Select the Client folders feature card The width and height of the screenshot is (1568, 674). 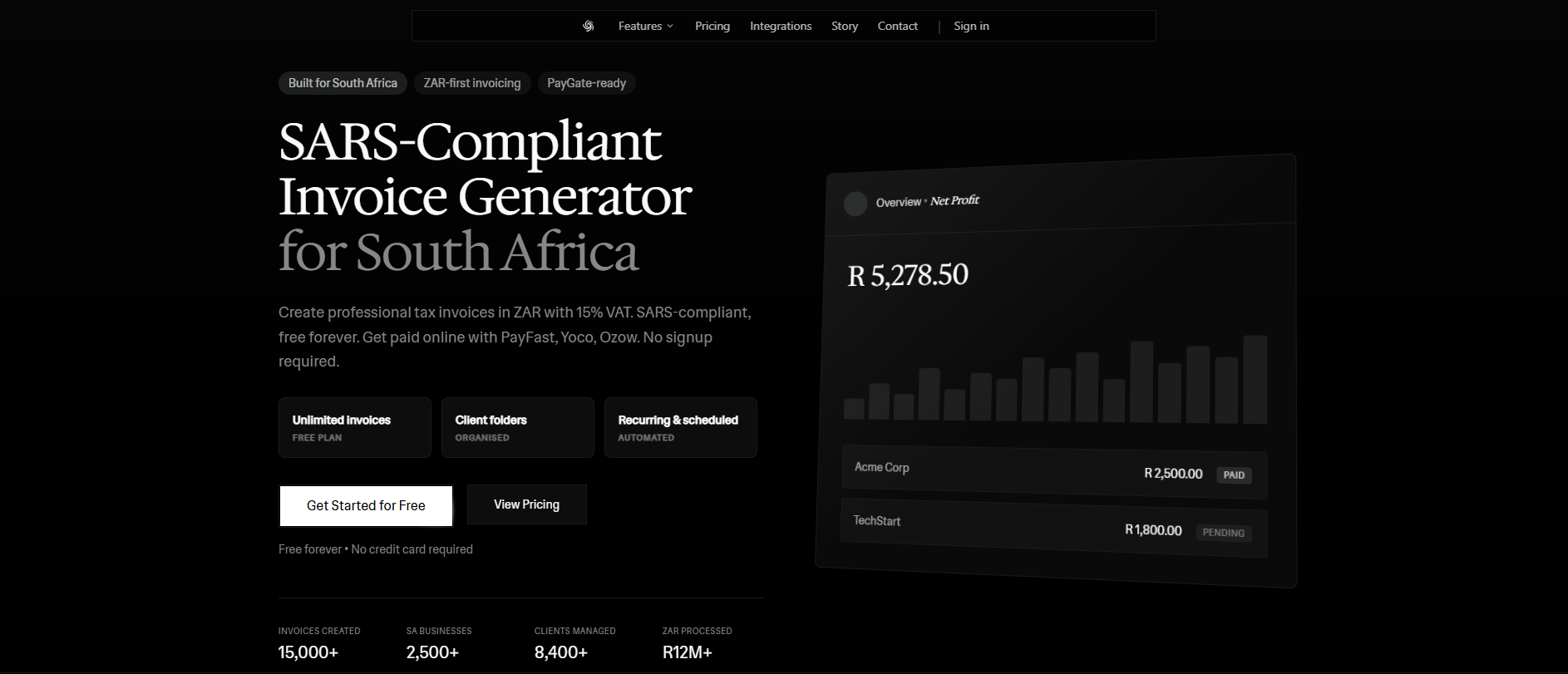pos(517,427)
